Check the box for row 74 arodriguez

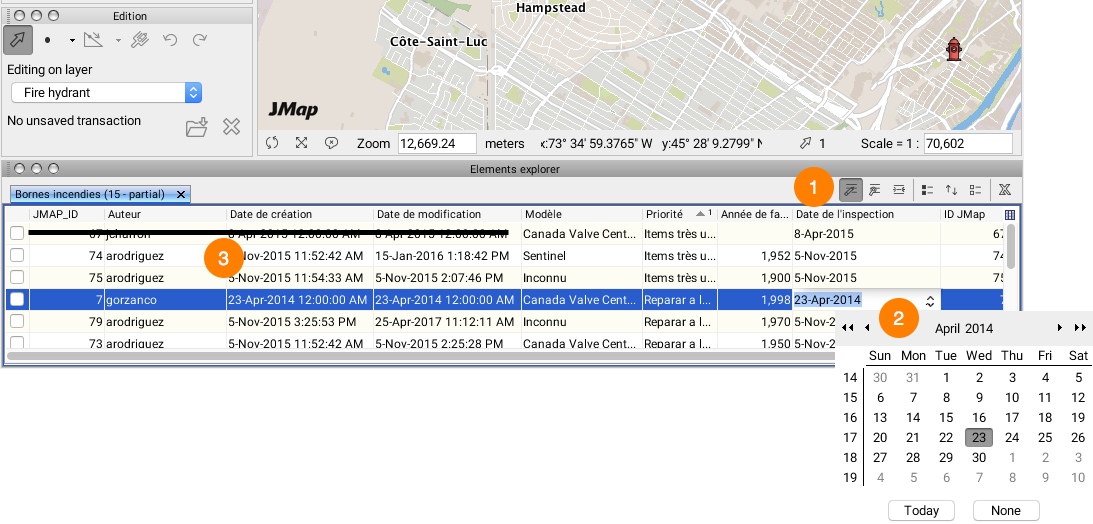click(x=16, y=256)
